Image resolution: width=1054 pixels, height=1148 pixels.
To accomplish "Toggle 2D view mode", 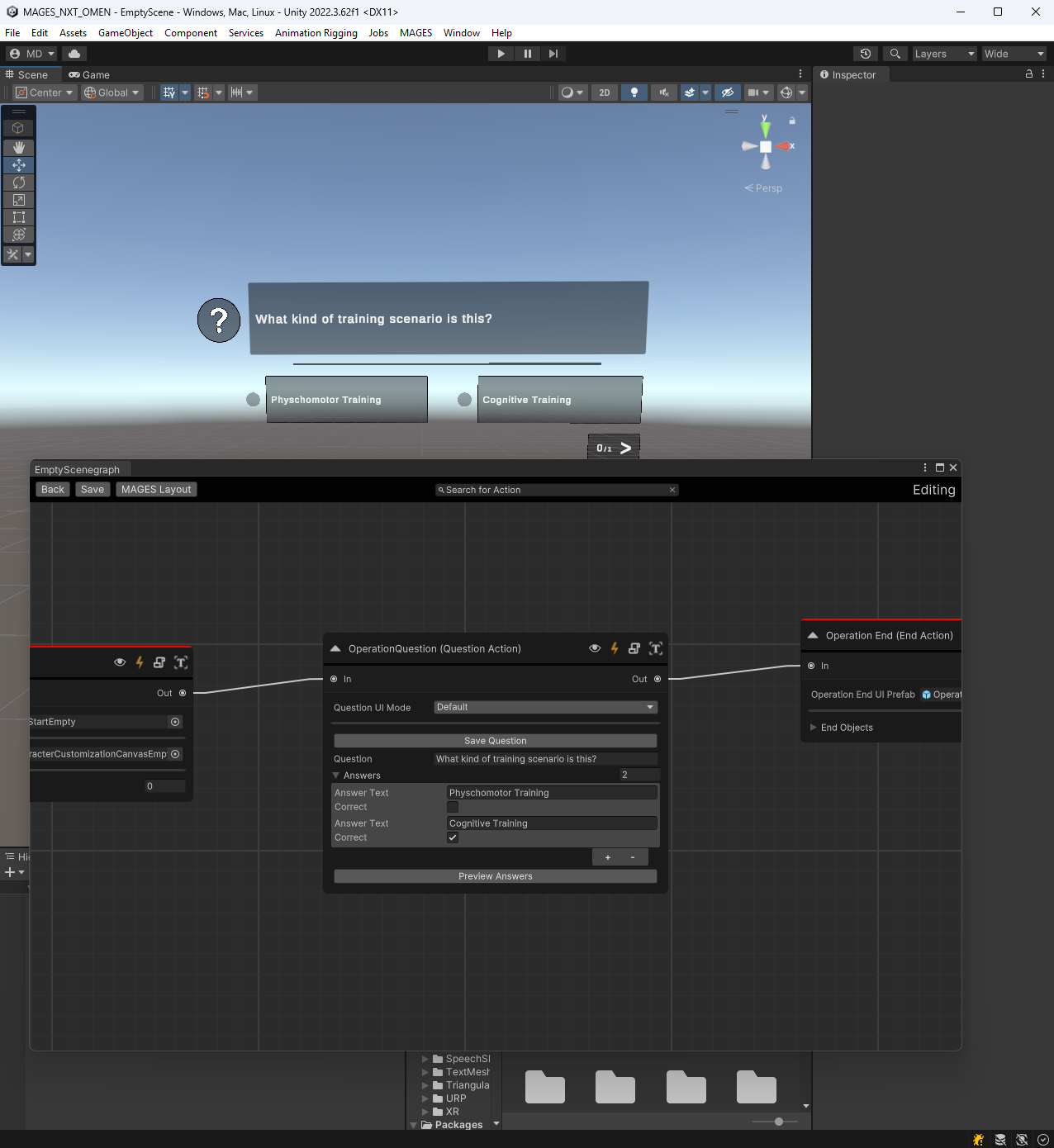I will pos(604,92).
